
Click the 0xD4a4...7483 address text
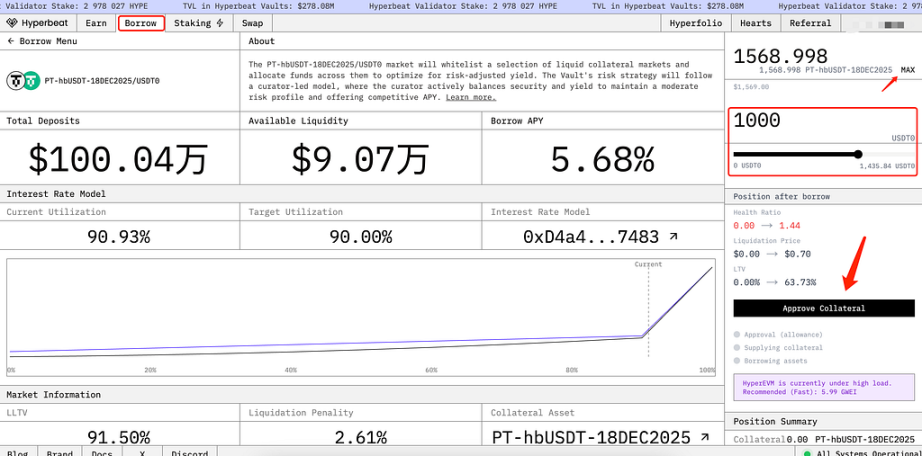coord(590,237)
